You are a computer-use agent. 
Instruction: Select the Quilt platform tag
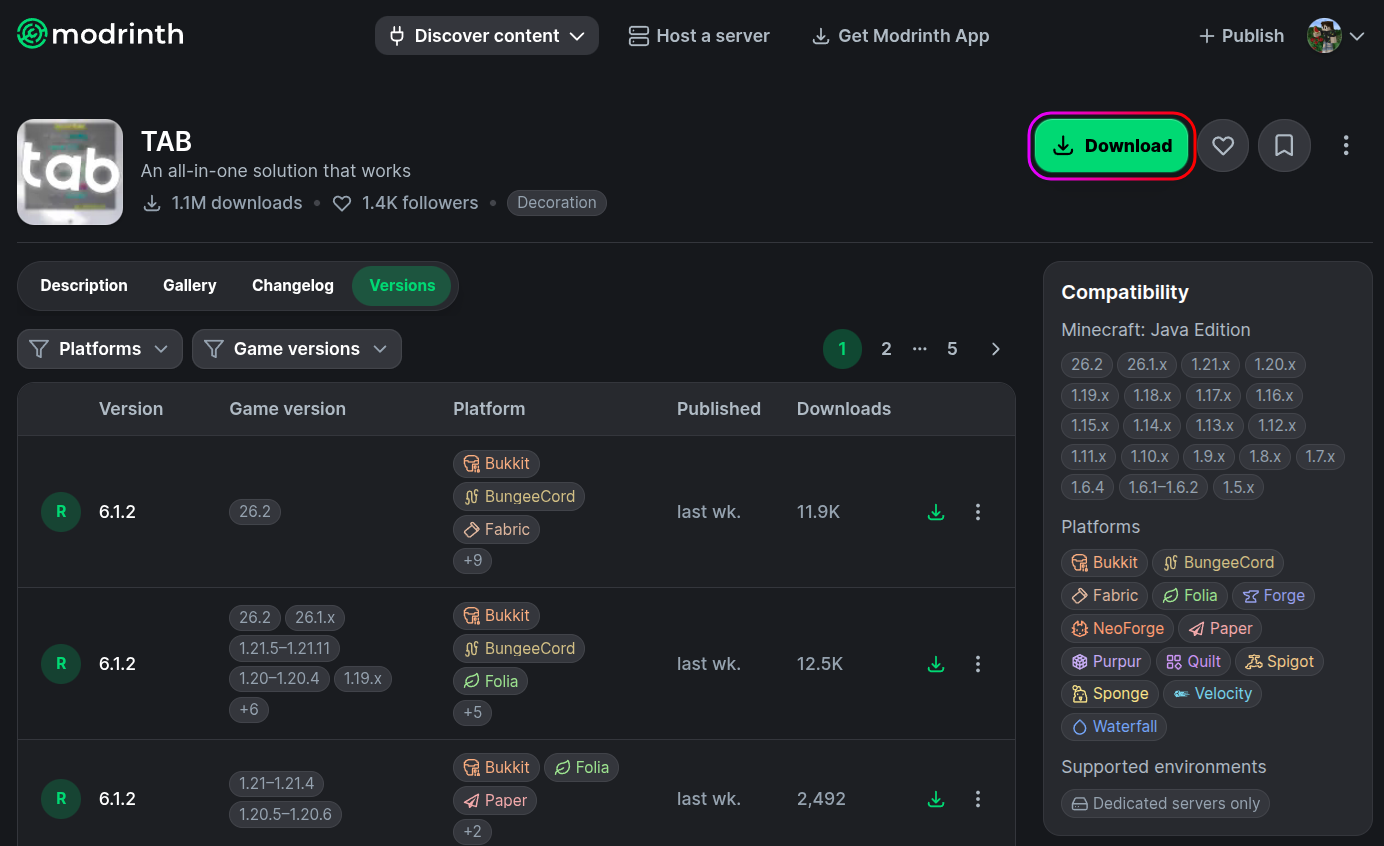pos(1193,662)
